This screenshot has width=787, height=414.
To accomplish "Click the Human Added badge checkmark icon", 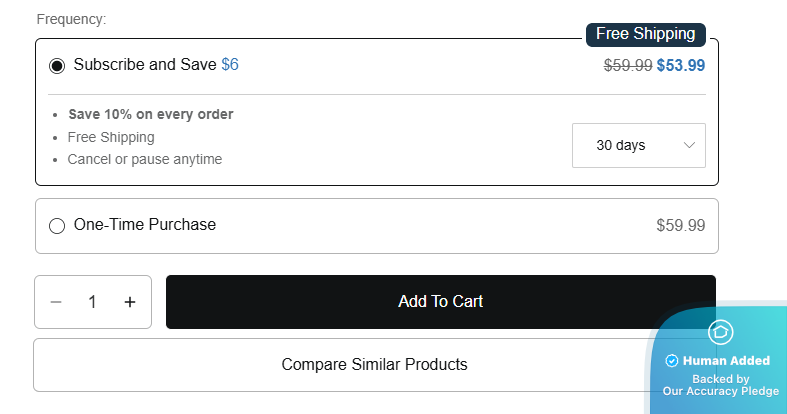I will tap(672, 361).
